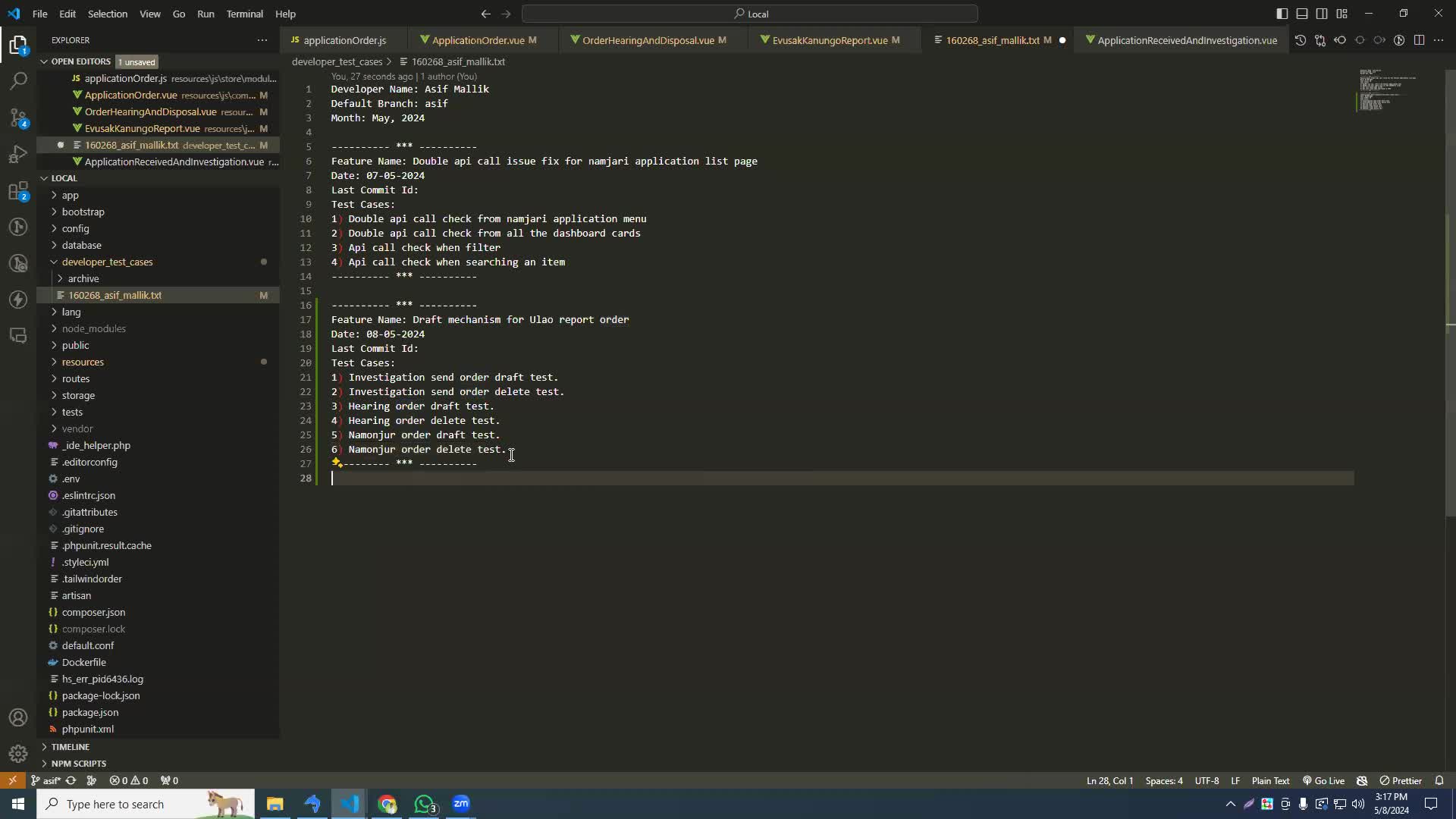Open the remote window indicator in status bar
The height and width of the screenshot is (819, 1456).
[x=12, y=780]
